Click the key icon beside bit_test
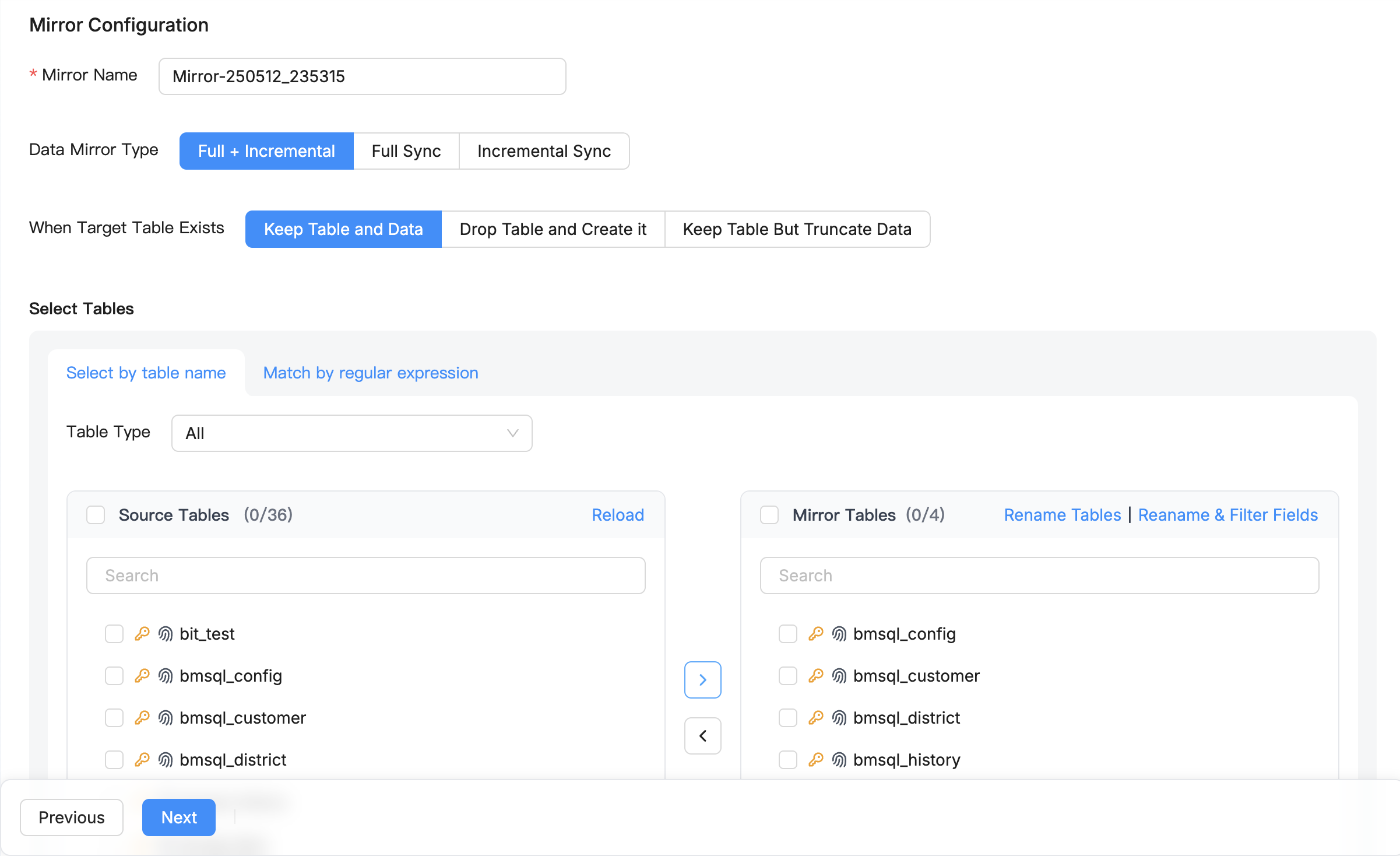Viewport: 1400px width, 856px height. (x=142, y=634)
